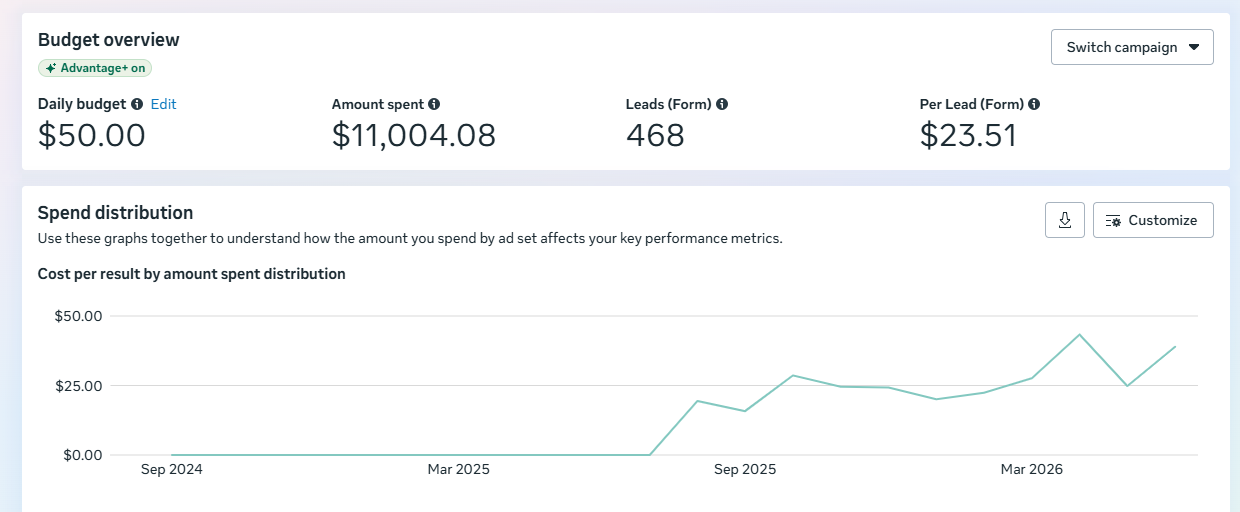Click the info icon beside Per Lead (Form)

coord(1034,104)
